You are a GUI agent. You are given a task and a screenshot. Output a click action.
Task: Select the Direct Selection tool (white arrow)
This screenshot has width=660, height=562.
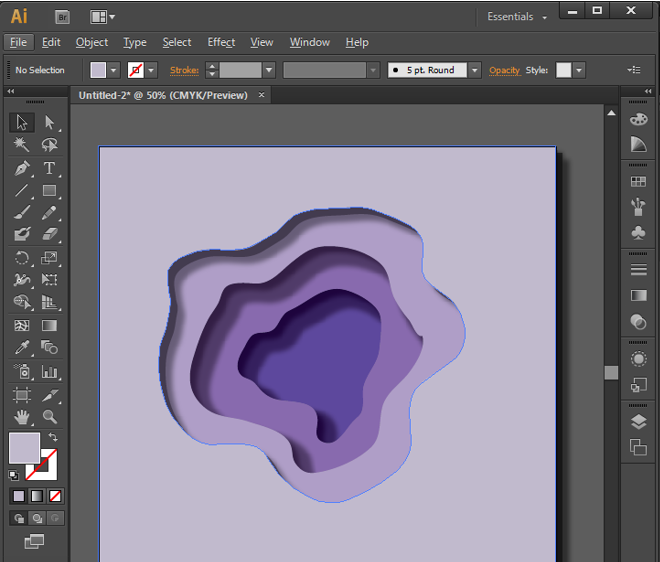pos(50,123)
